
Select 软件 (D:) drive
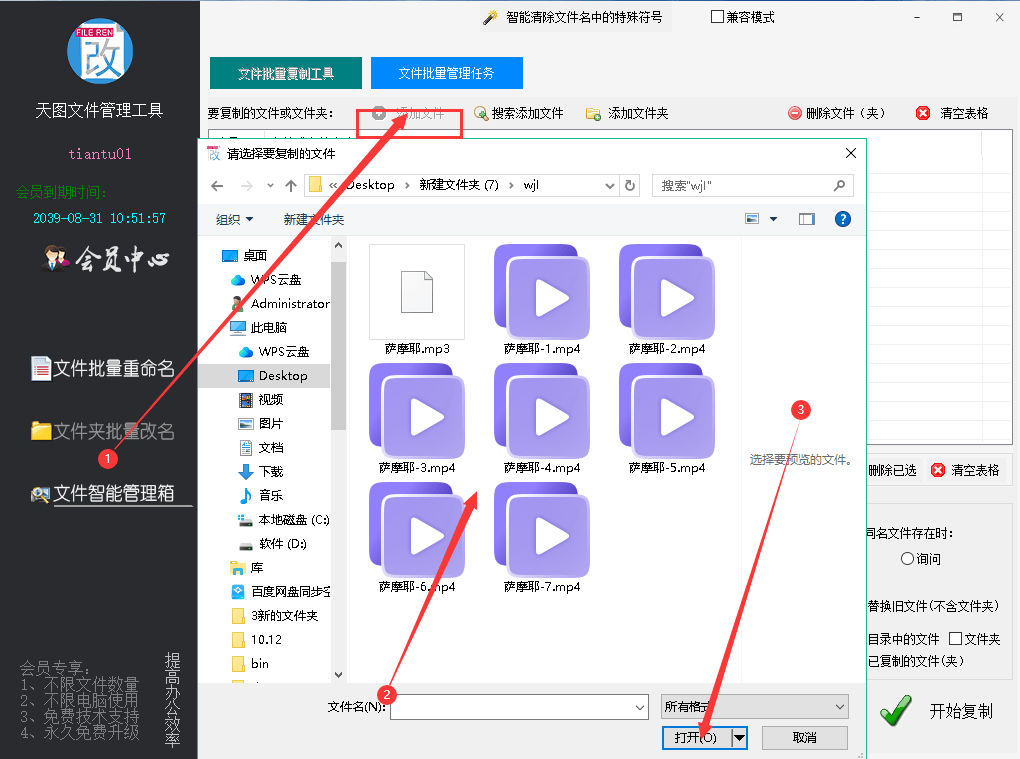pos(273,544)
